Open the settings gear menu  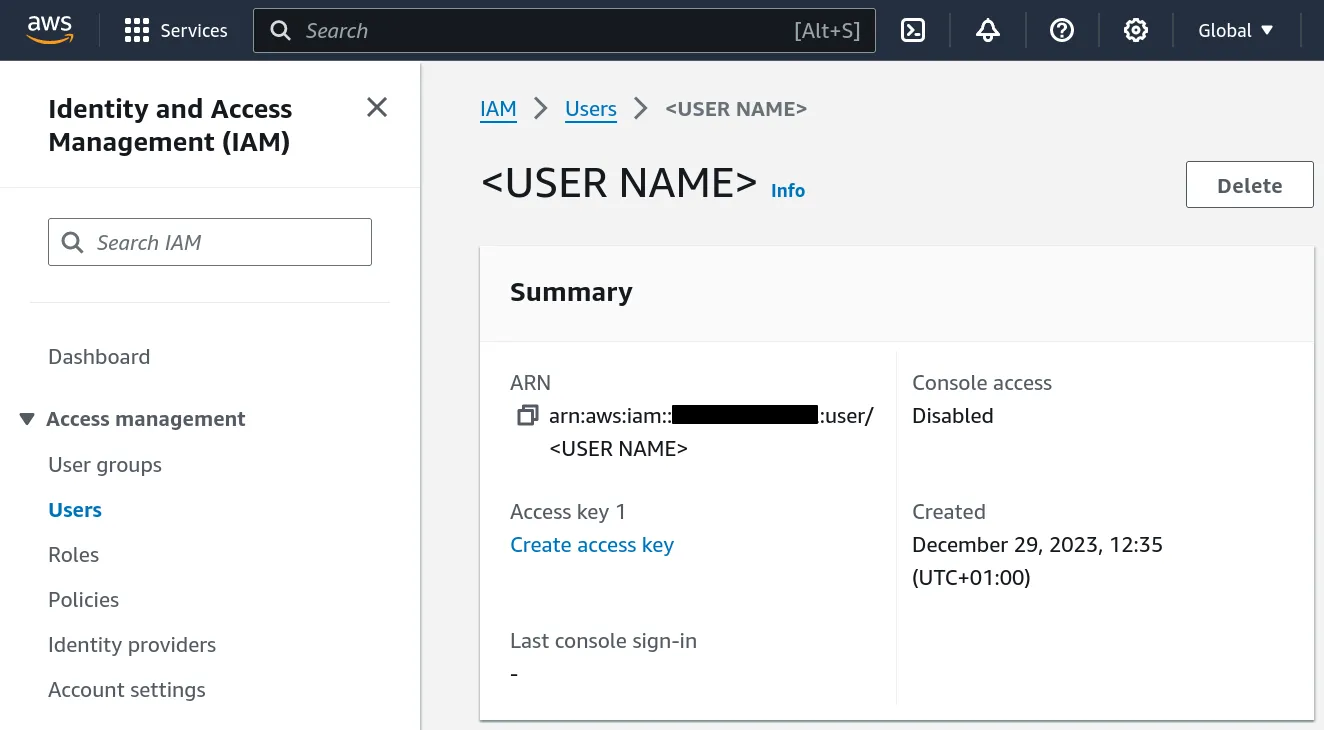point(1136,31)
